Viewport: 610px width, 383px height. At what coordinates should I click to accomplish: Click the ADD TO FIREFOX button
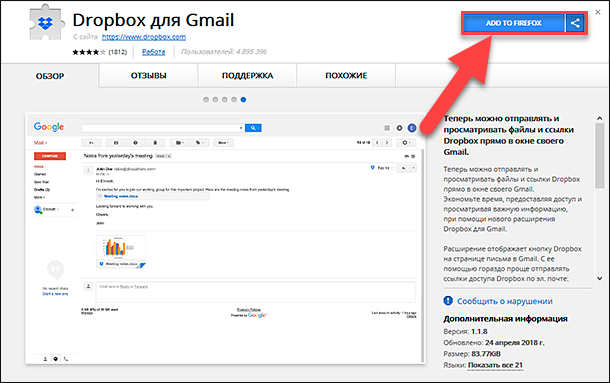point(514,23)
